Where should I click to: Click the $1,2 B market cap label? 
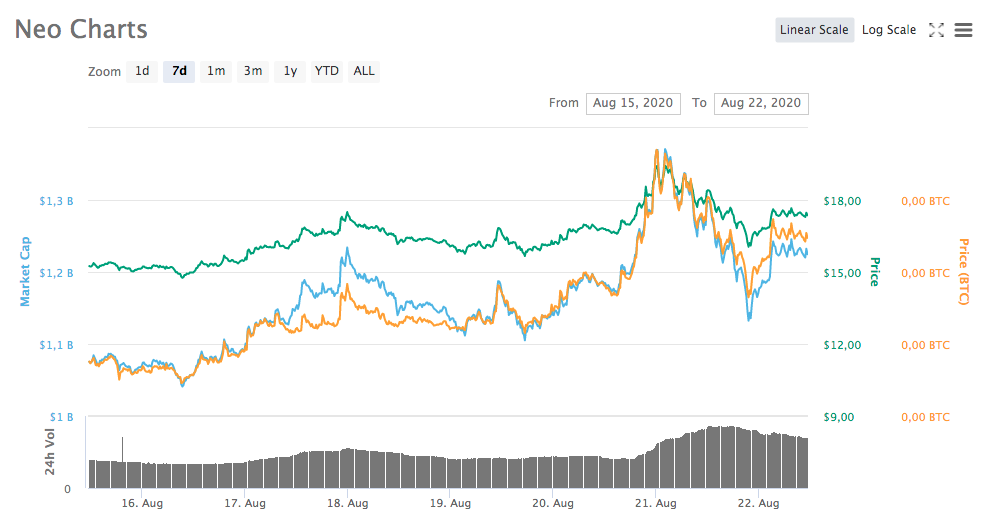click(56, 273)
